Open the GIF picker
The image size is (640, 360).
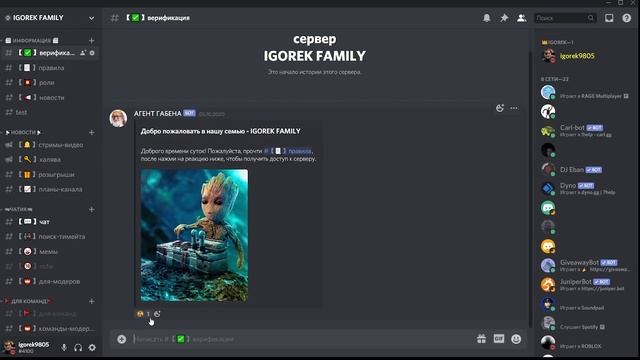click(x=499, y=339)
